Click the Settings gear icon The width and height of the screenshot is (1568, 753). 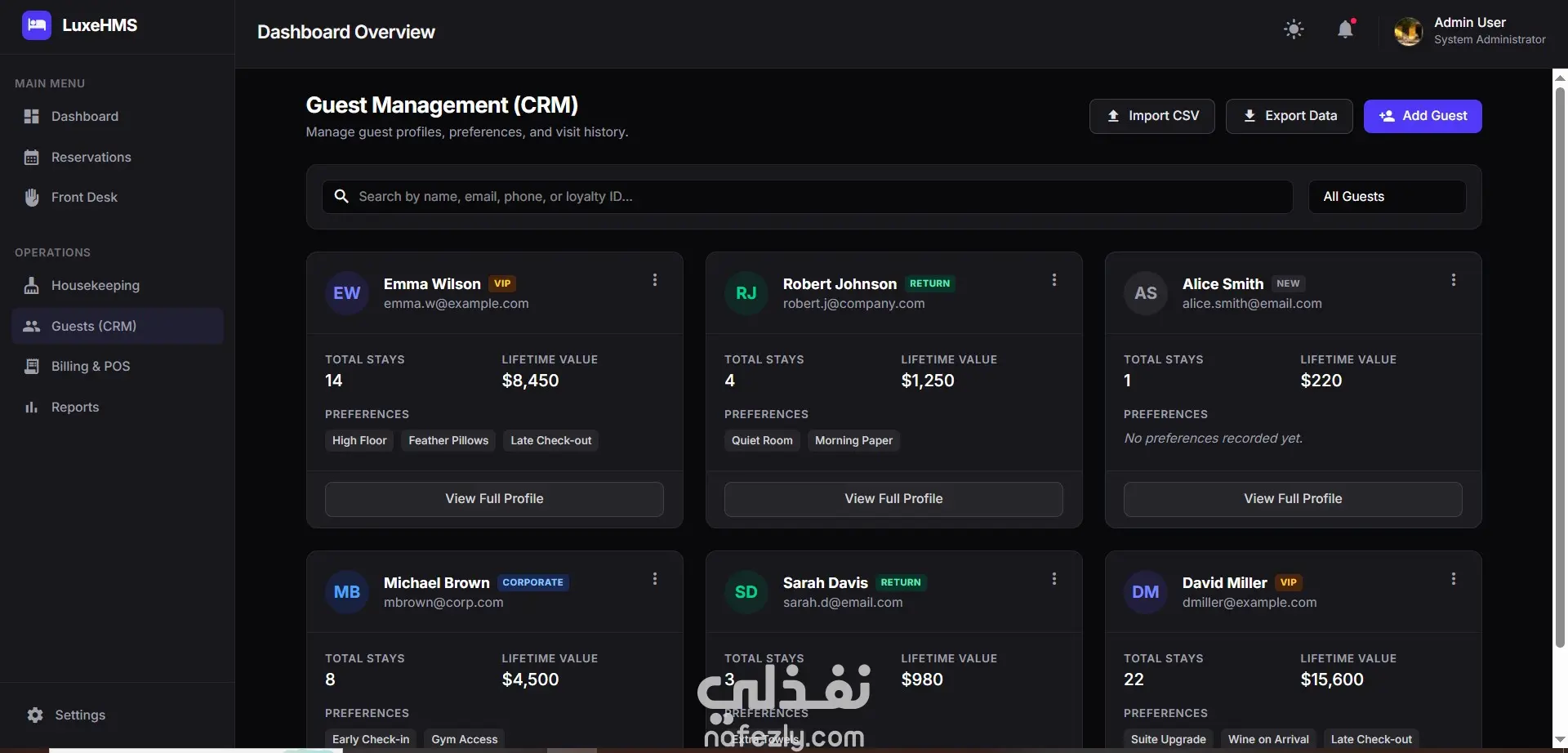pos(35,715)
